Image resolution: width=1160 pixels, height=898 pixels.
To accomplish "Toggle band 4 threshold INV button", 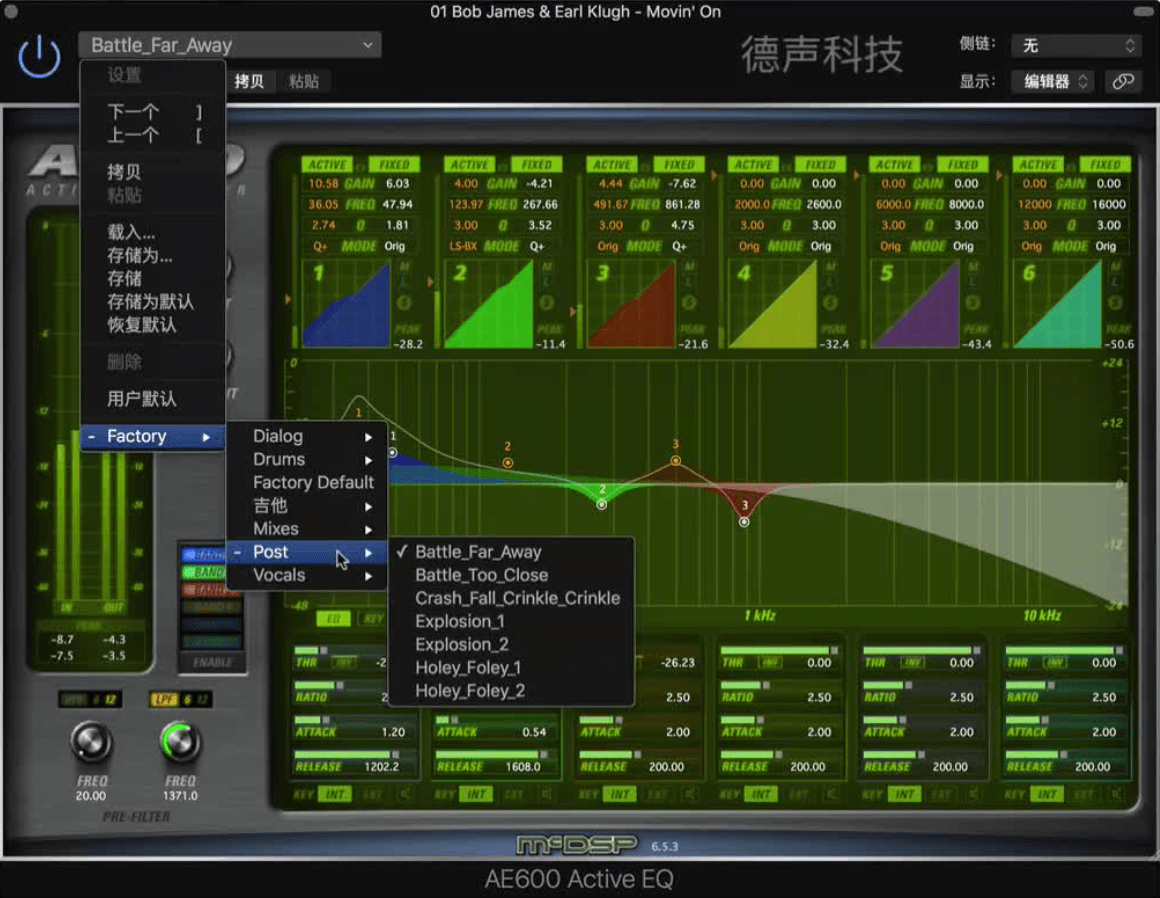I will [769, 663].
